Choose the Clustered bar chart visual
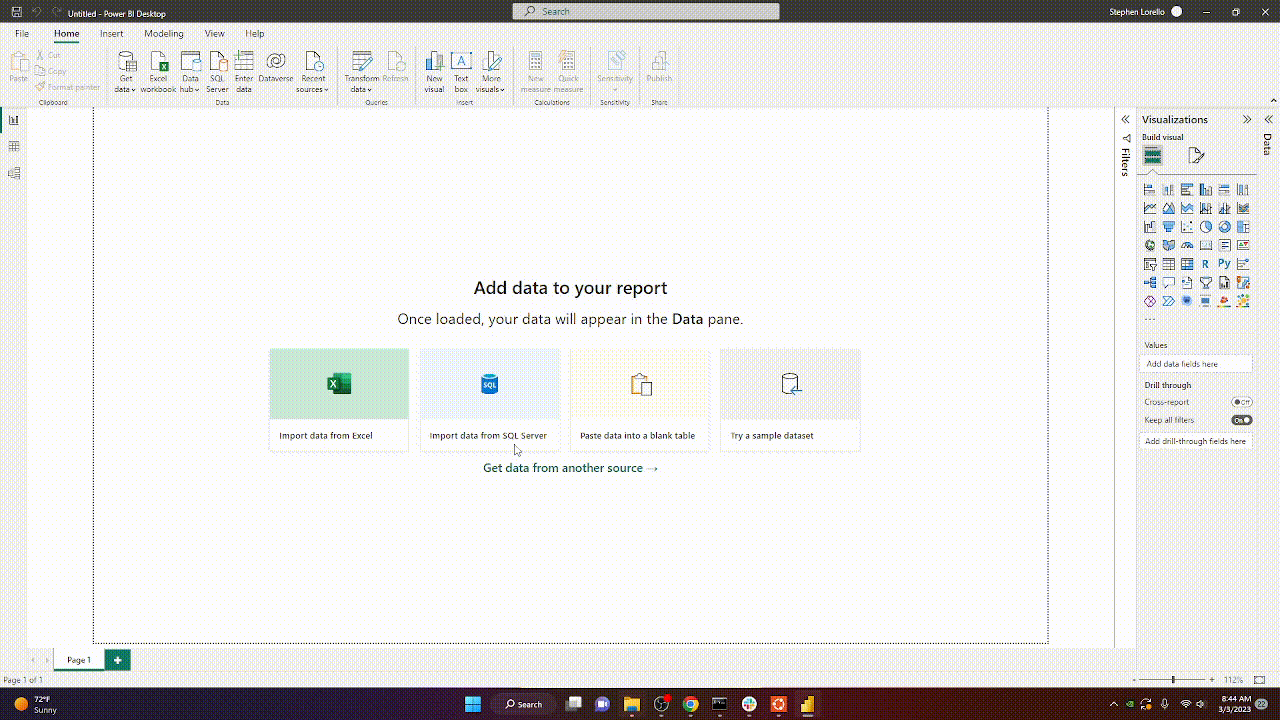The height and width of the screenshot is (720, 1280). coord(1187,190)
